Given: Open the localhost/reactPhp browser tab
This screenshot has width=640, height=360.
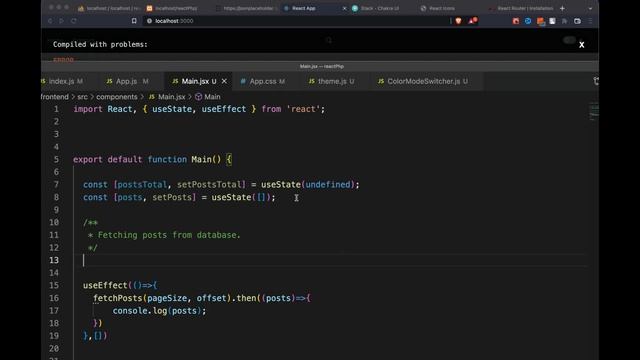Looking at the screenshot, I should (172, 8).
